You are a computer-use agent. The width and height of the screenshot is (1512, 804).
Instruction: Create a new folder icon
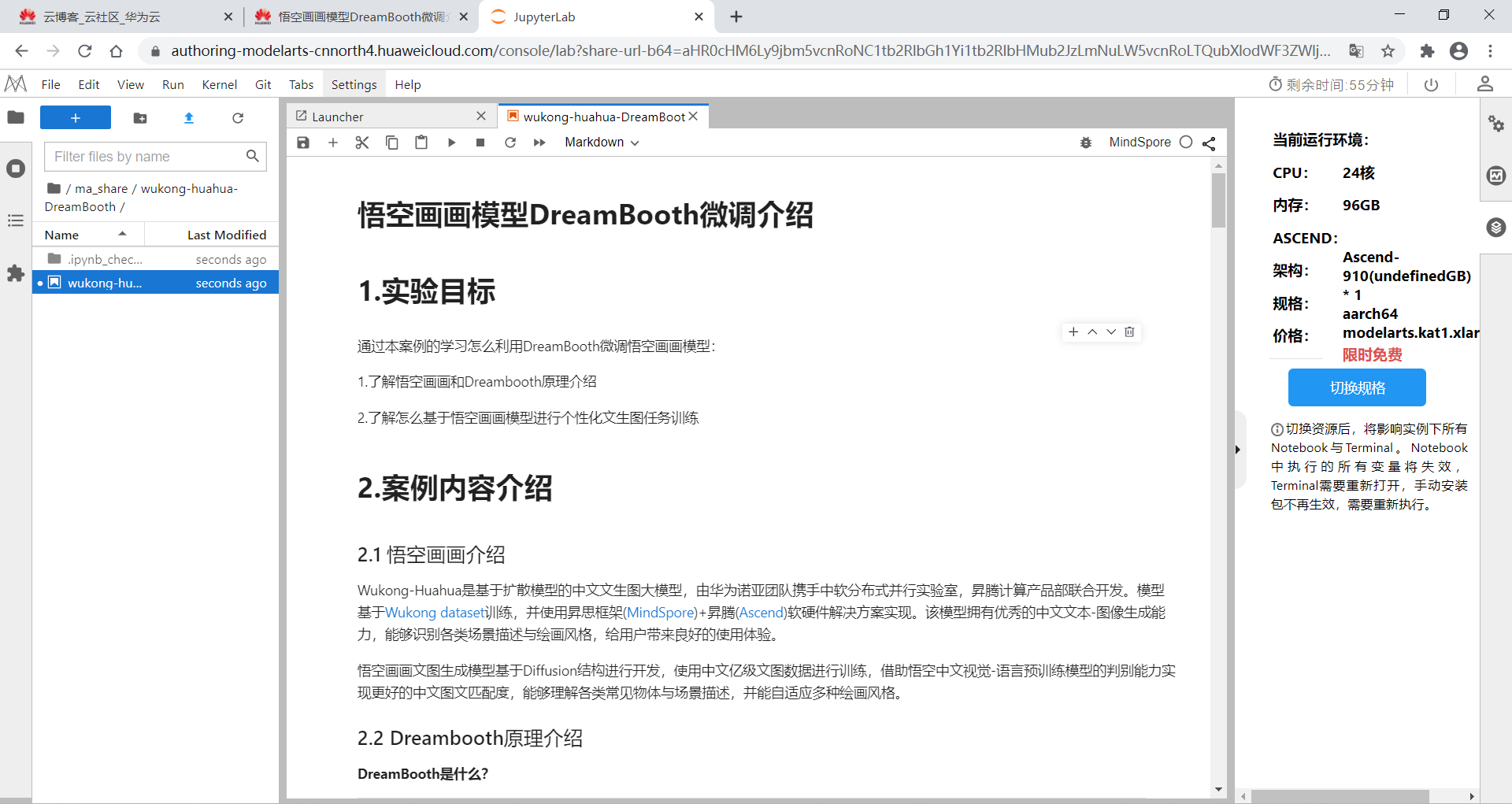coord(140,117)
